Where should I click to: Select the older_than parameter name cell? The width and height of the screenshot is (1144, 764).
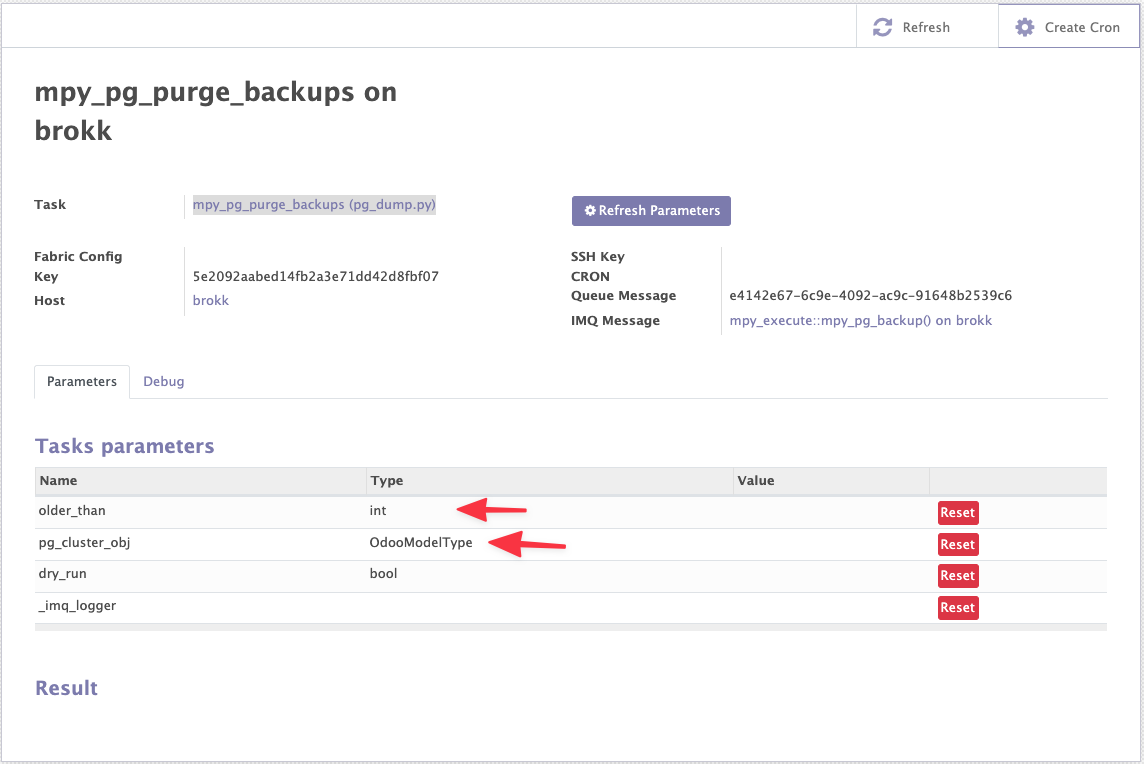[x=72, y=511]
